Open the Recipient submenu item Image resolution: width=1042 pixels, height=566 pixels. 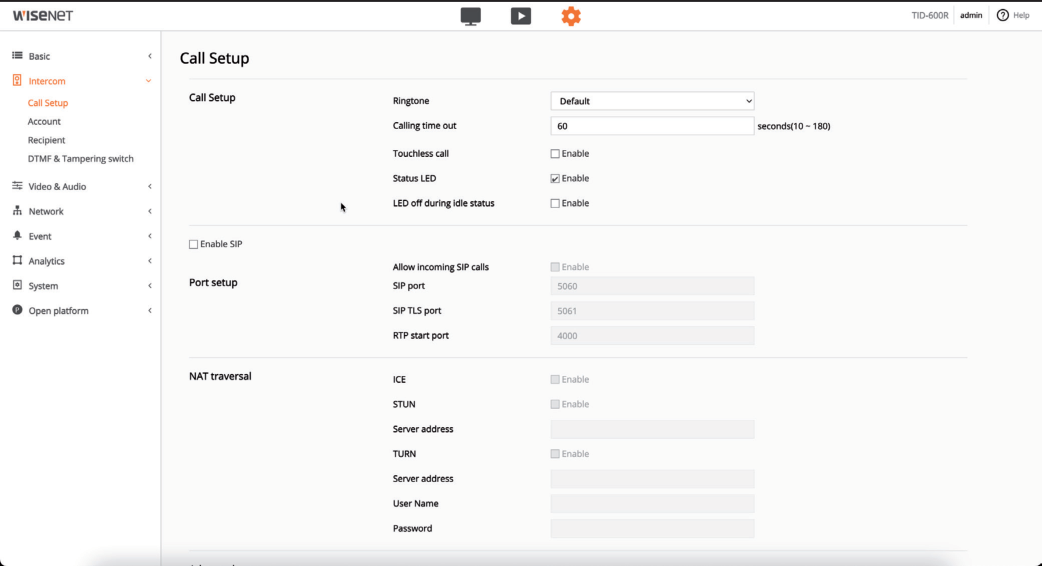[x=47, y=140]
